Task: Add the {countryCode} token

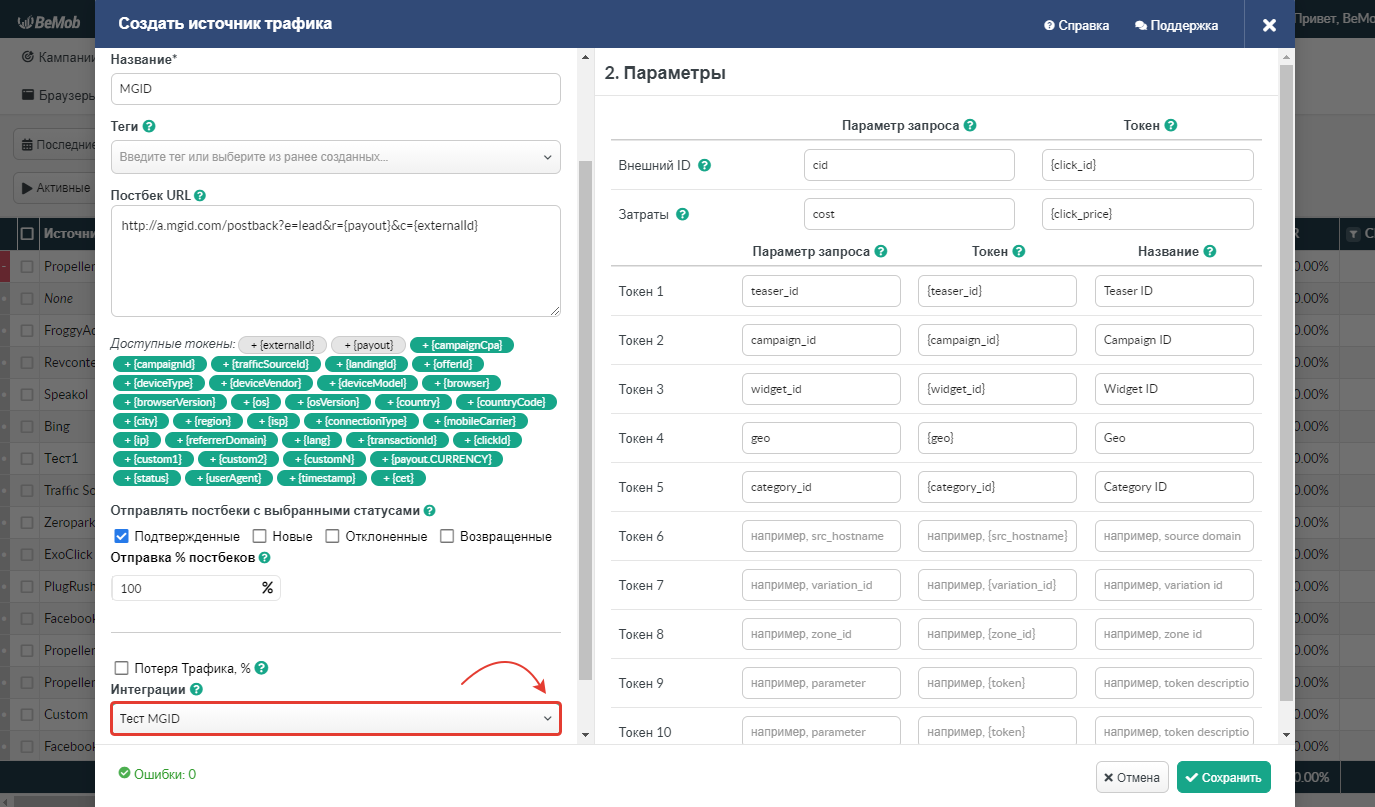Action: 507,402
